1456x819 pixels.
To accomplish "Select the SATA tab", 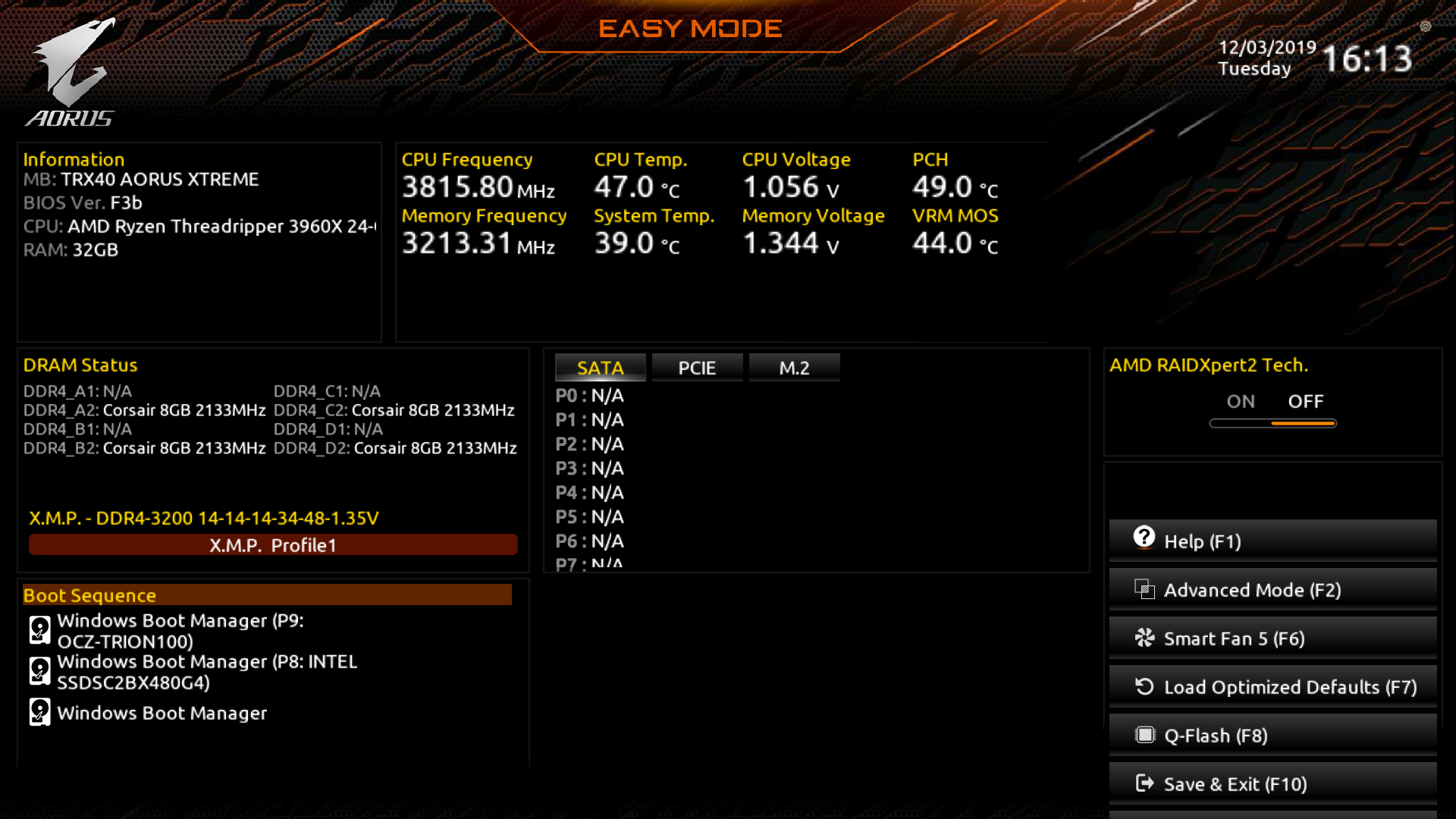I will click(600, 368).
